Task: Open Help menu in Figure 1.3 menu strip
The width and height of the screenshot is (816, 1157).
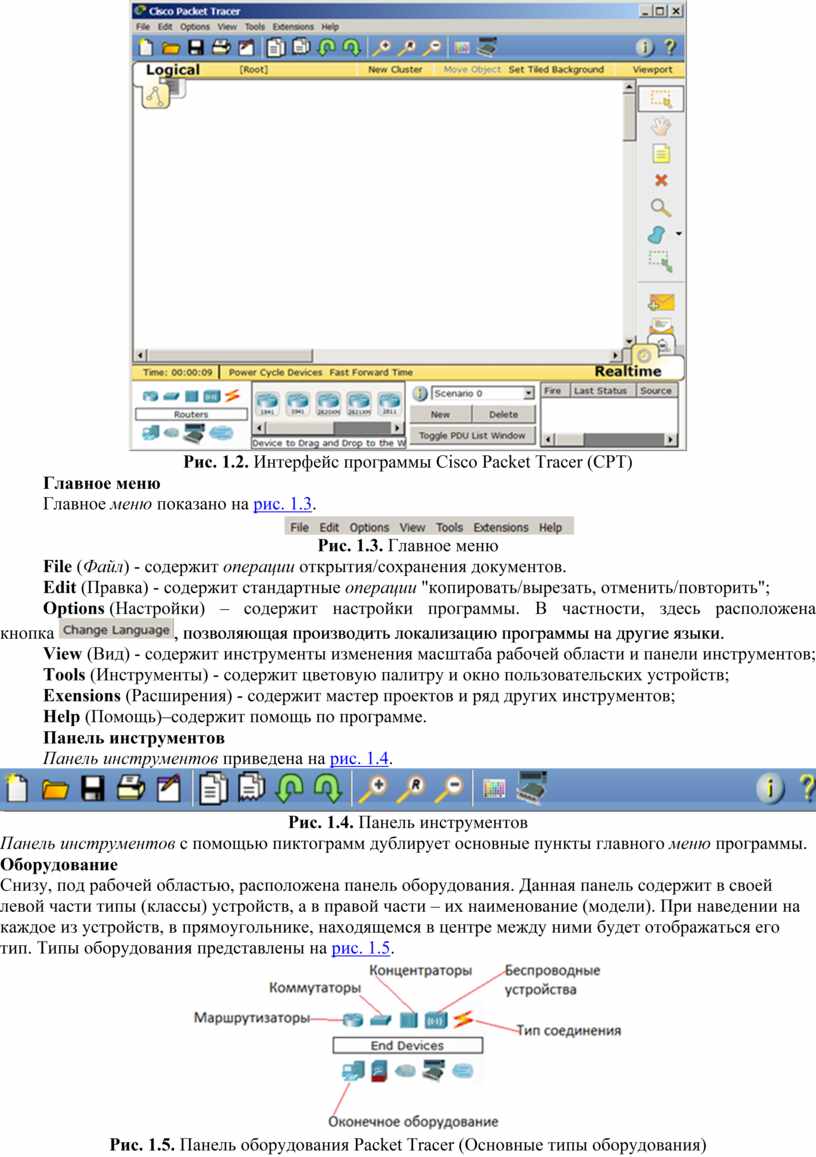Action: pyautogui.click(x=550, y=528)
